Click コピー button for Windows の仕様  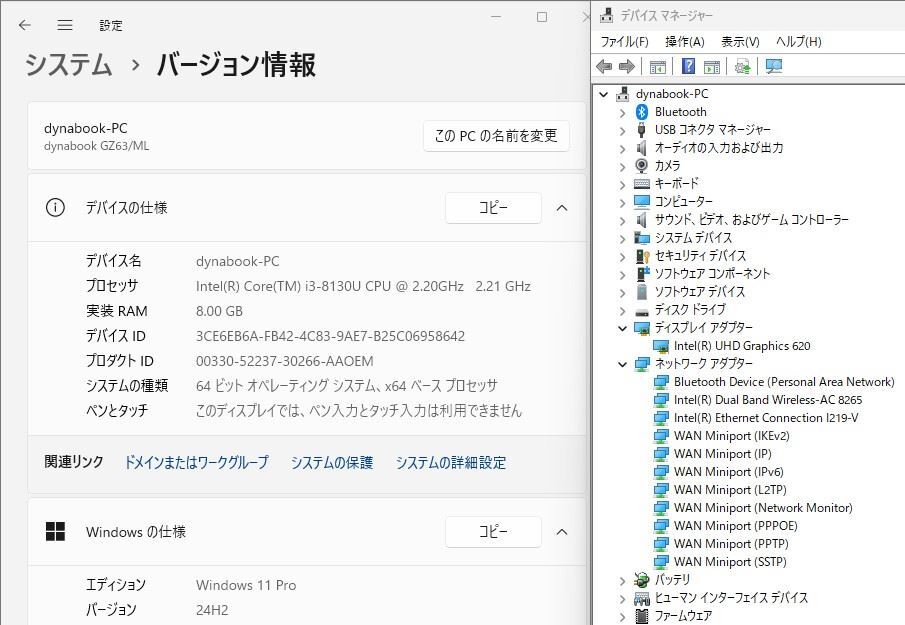coord(493,532)
